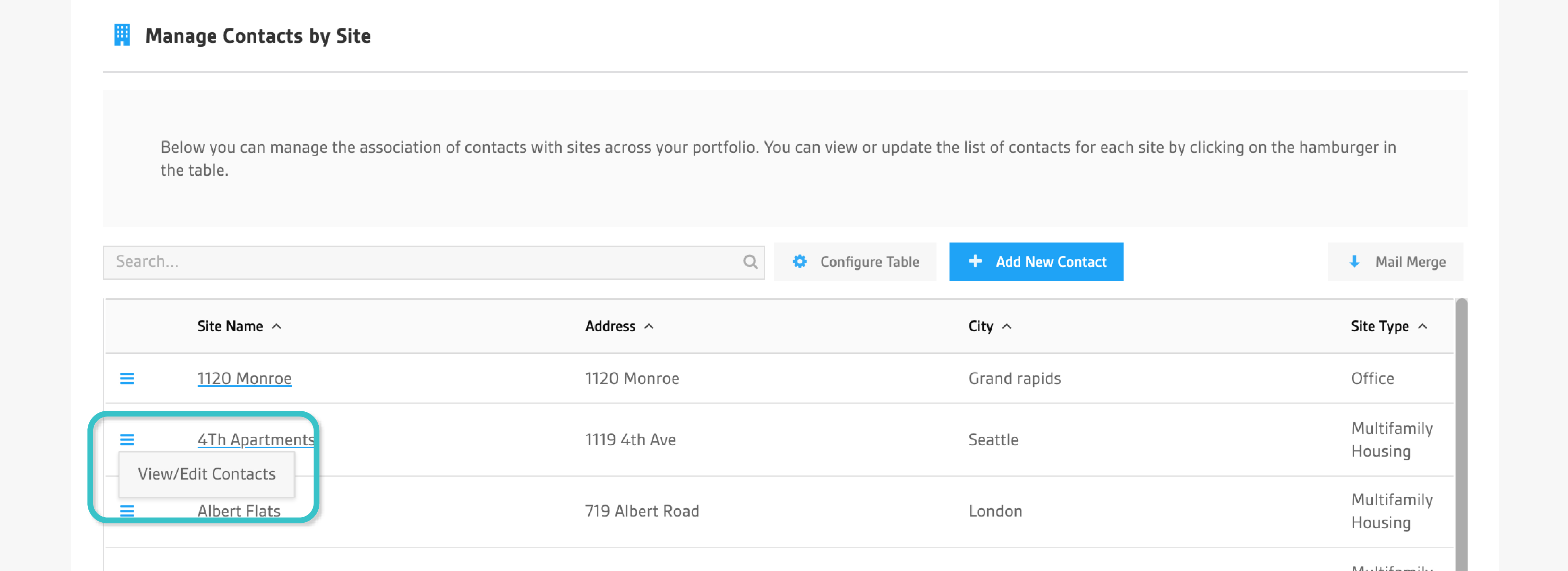The image size is (1568, 571).
Task: Open the Albert Flats site link
Action: (238, 511)
